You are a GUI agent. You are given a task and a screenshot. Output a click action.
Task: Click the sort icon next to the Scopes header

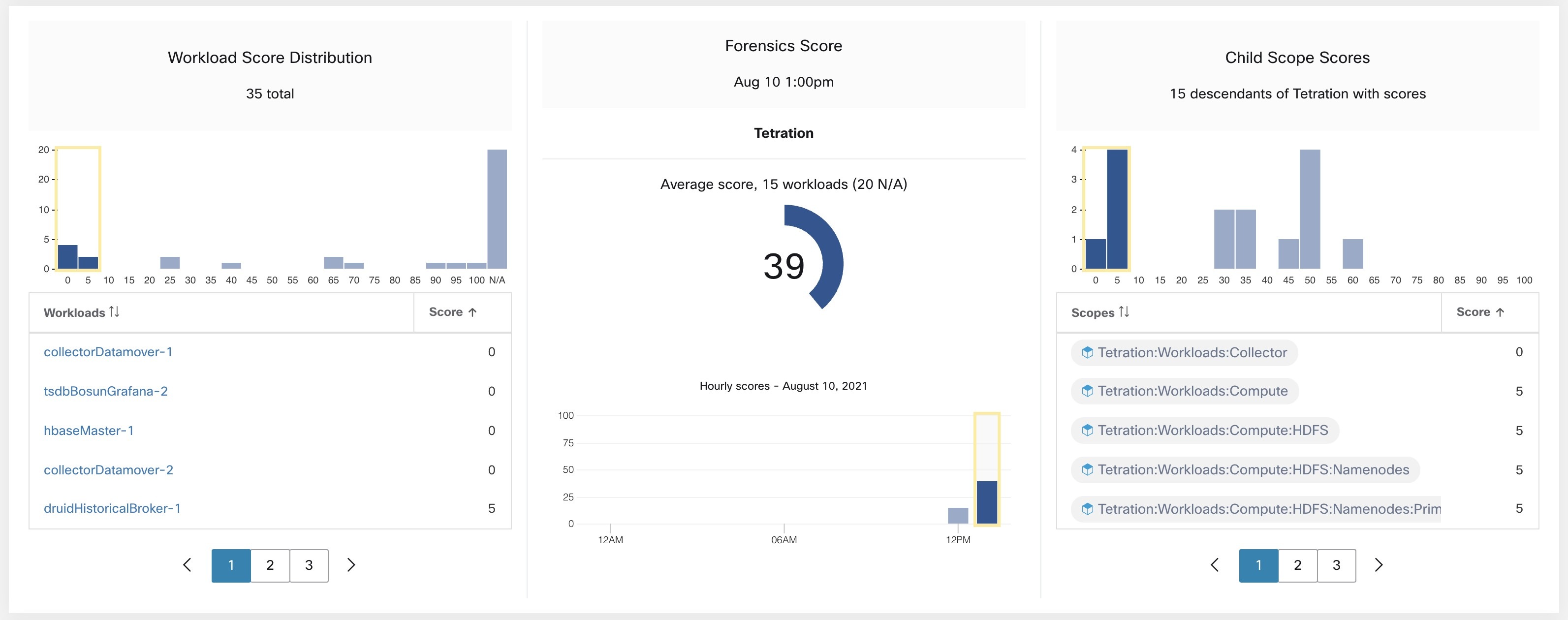[x=1125, y=312]
